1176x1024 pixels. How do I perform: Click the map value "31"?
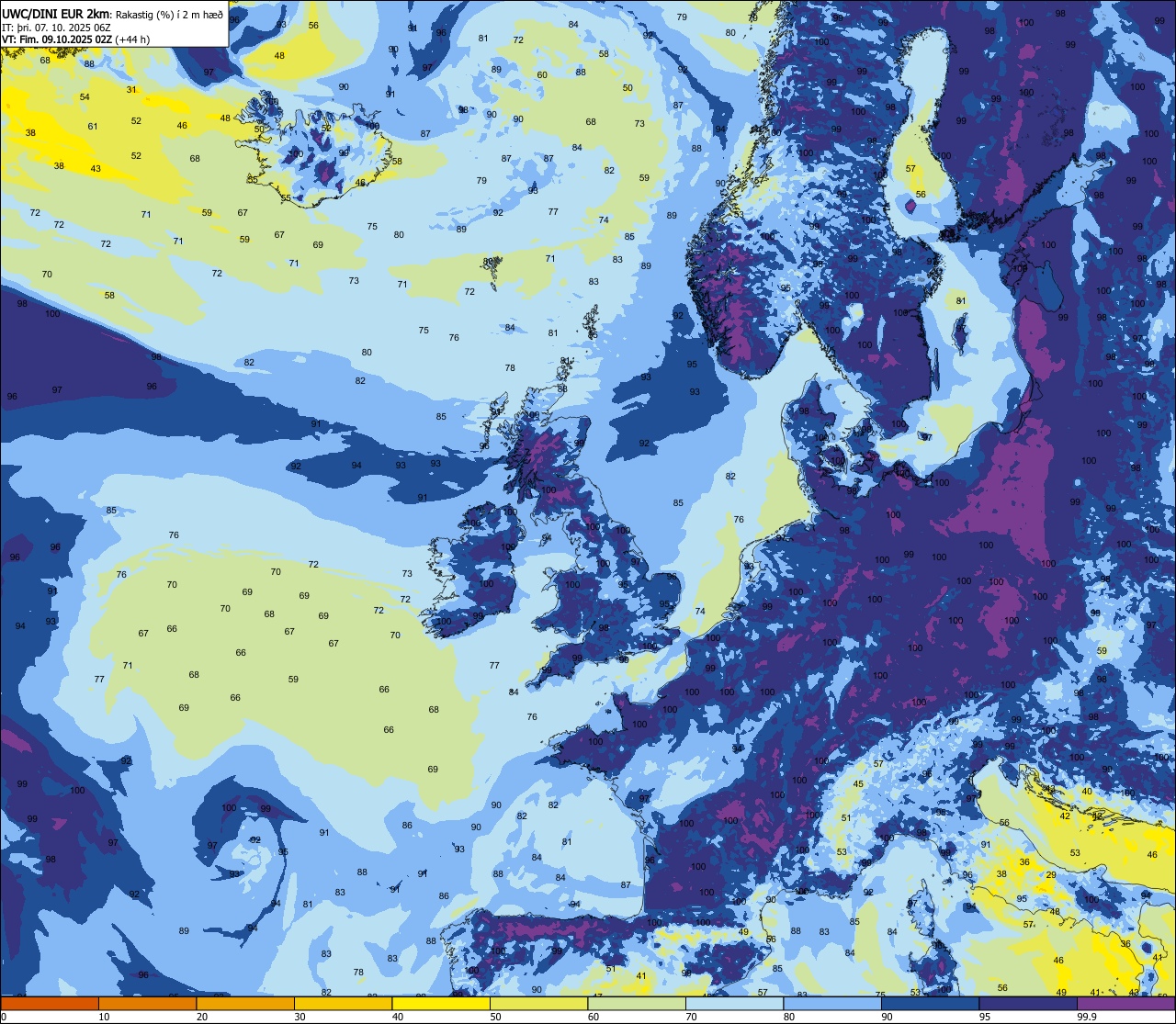point(131,90)
